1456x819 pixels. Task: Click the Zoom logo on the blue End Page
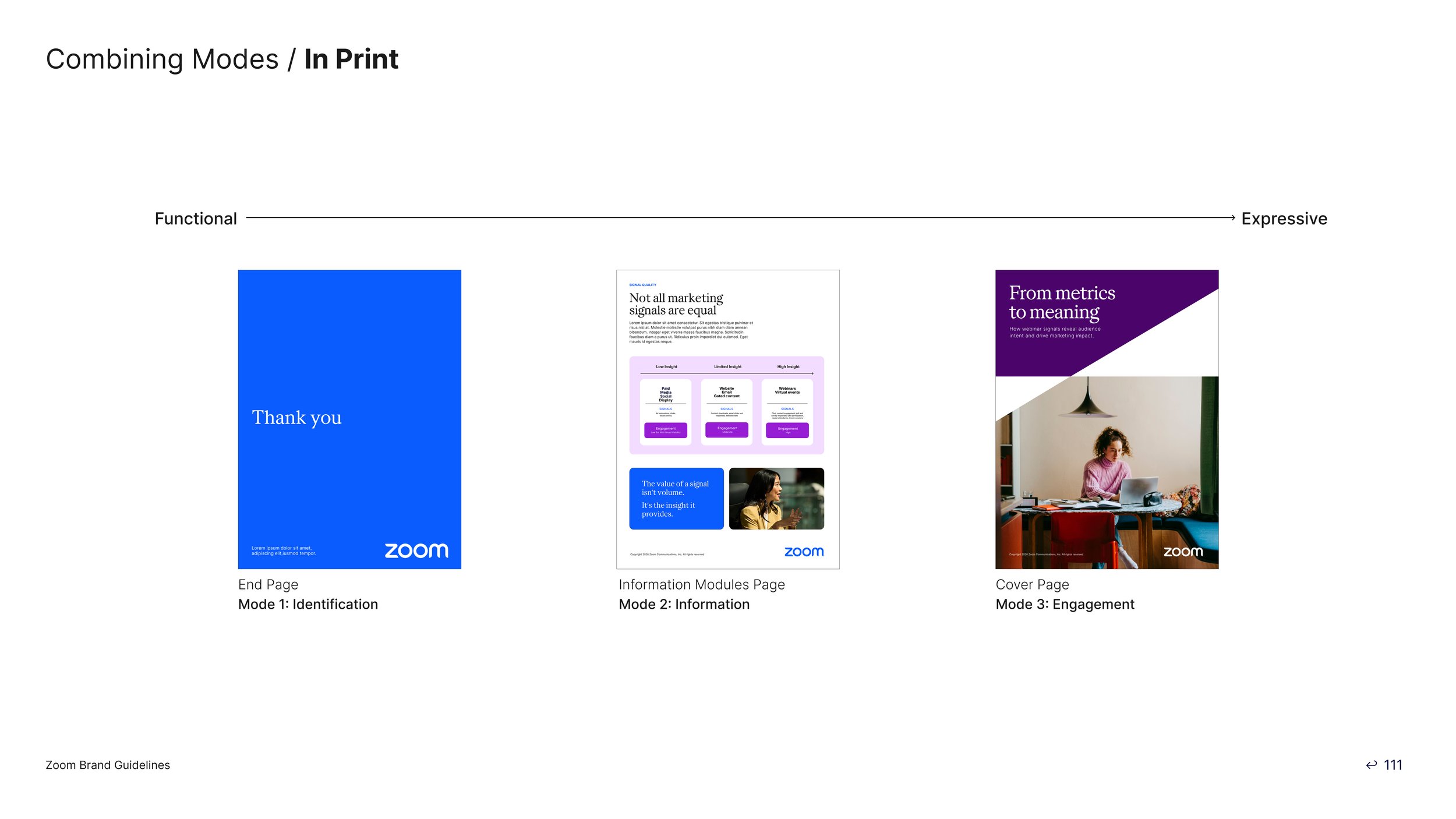(416, 550)
